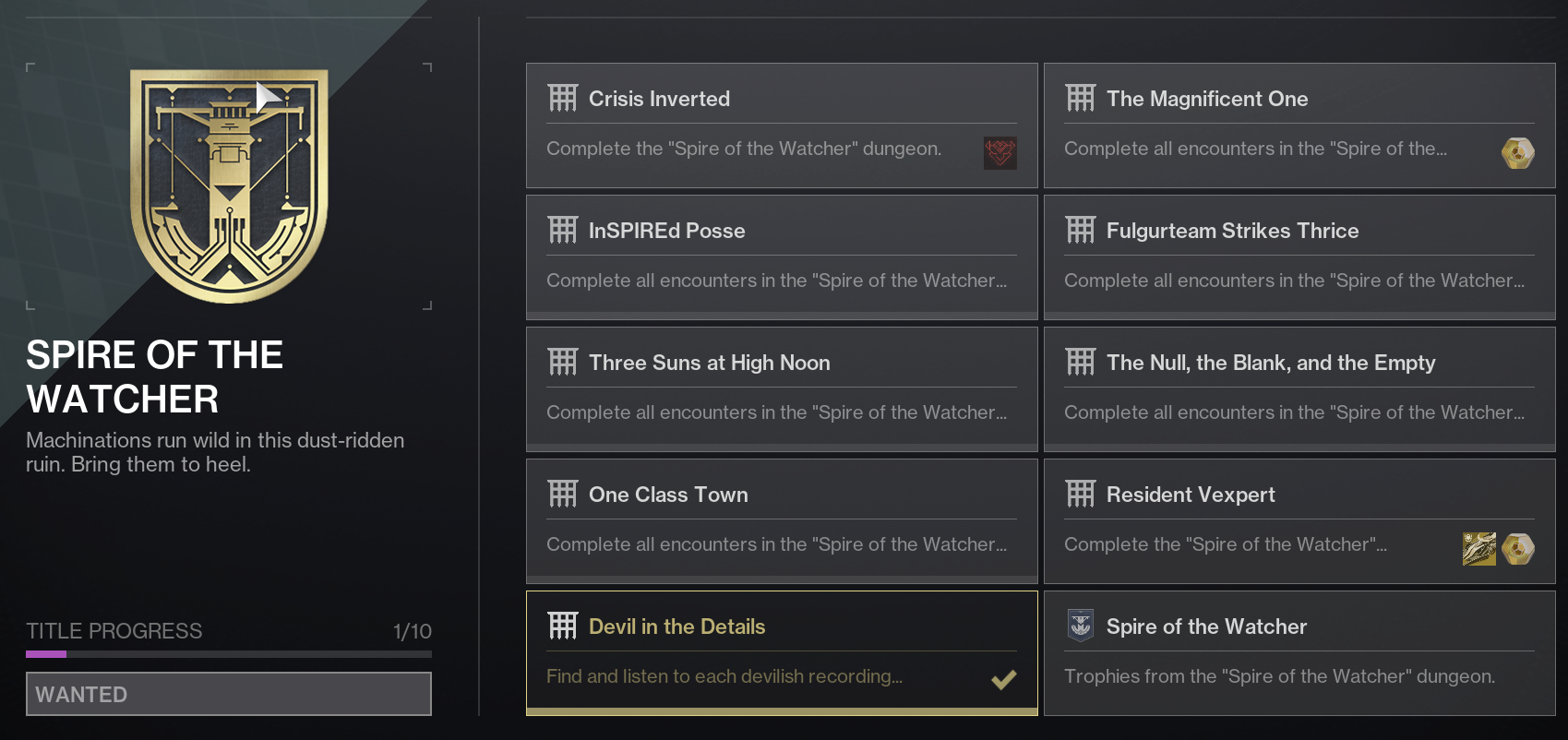Open The Null, the Blank, and the Empty

(x=1299, y=388)
